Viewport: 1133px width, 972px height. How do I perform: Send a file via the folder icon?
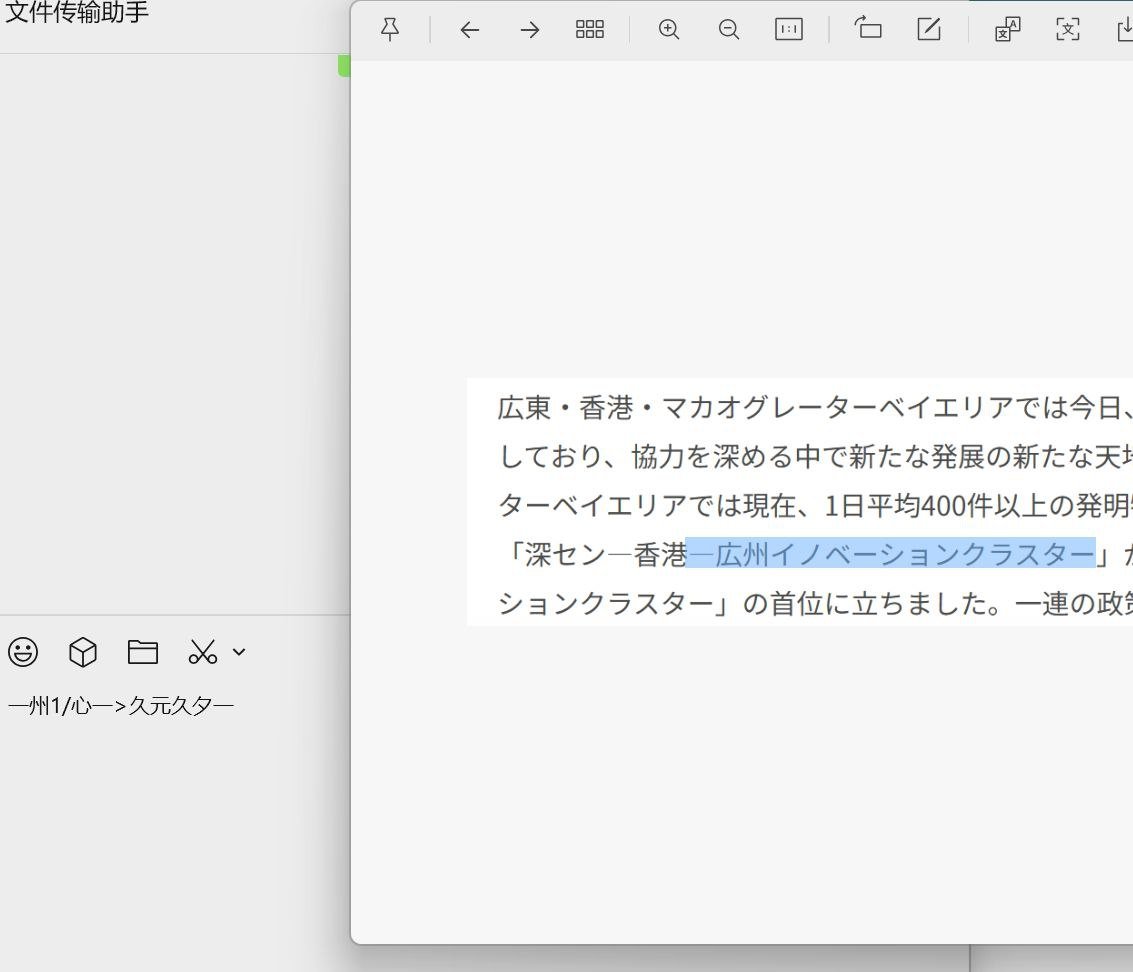pos(142,652)
